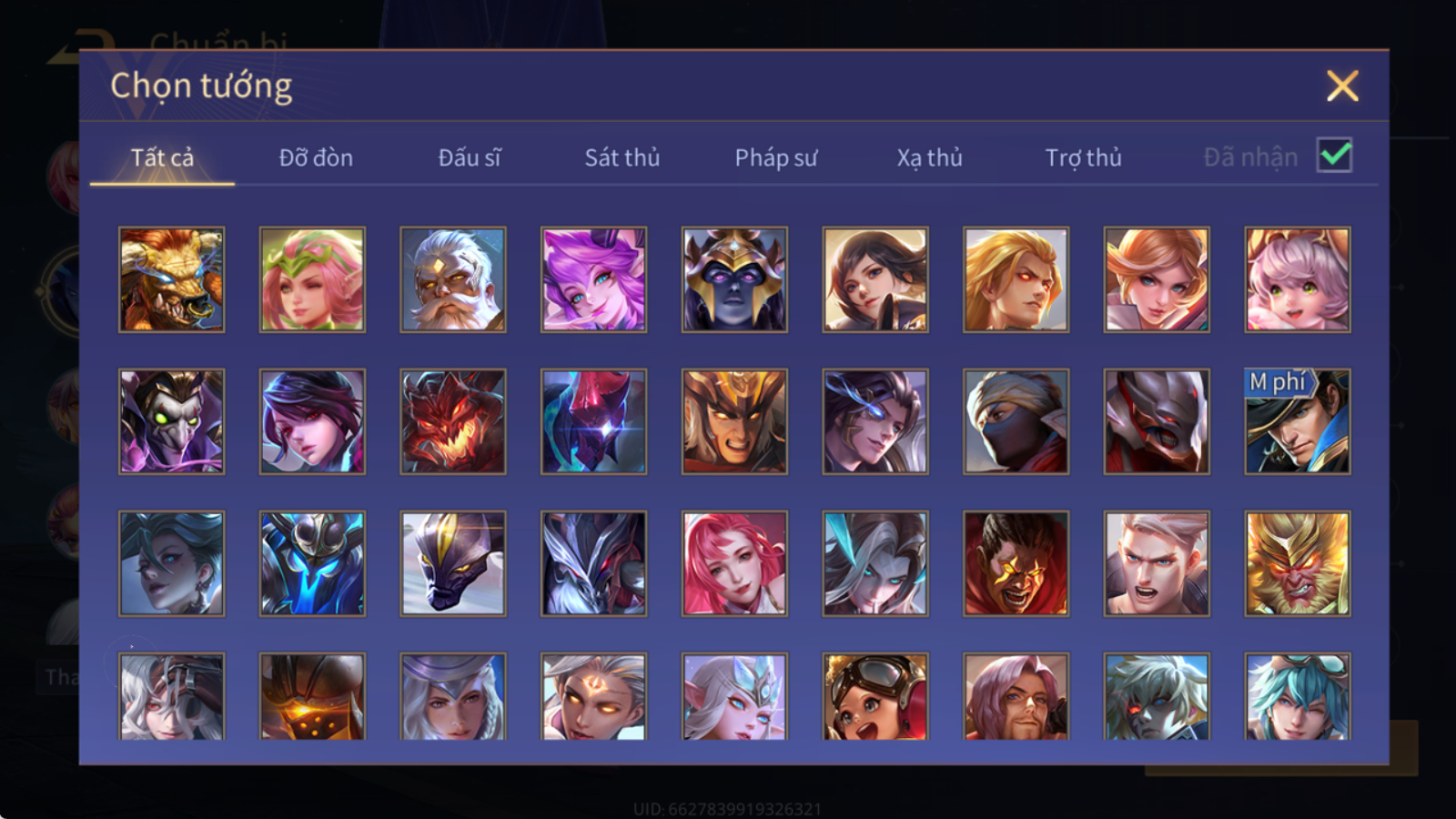
Task: Select the red flaming demon hero
Action: (x=453, y=421)
